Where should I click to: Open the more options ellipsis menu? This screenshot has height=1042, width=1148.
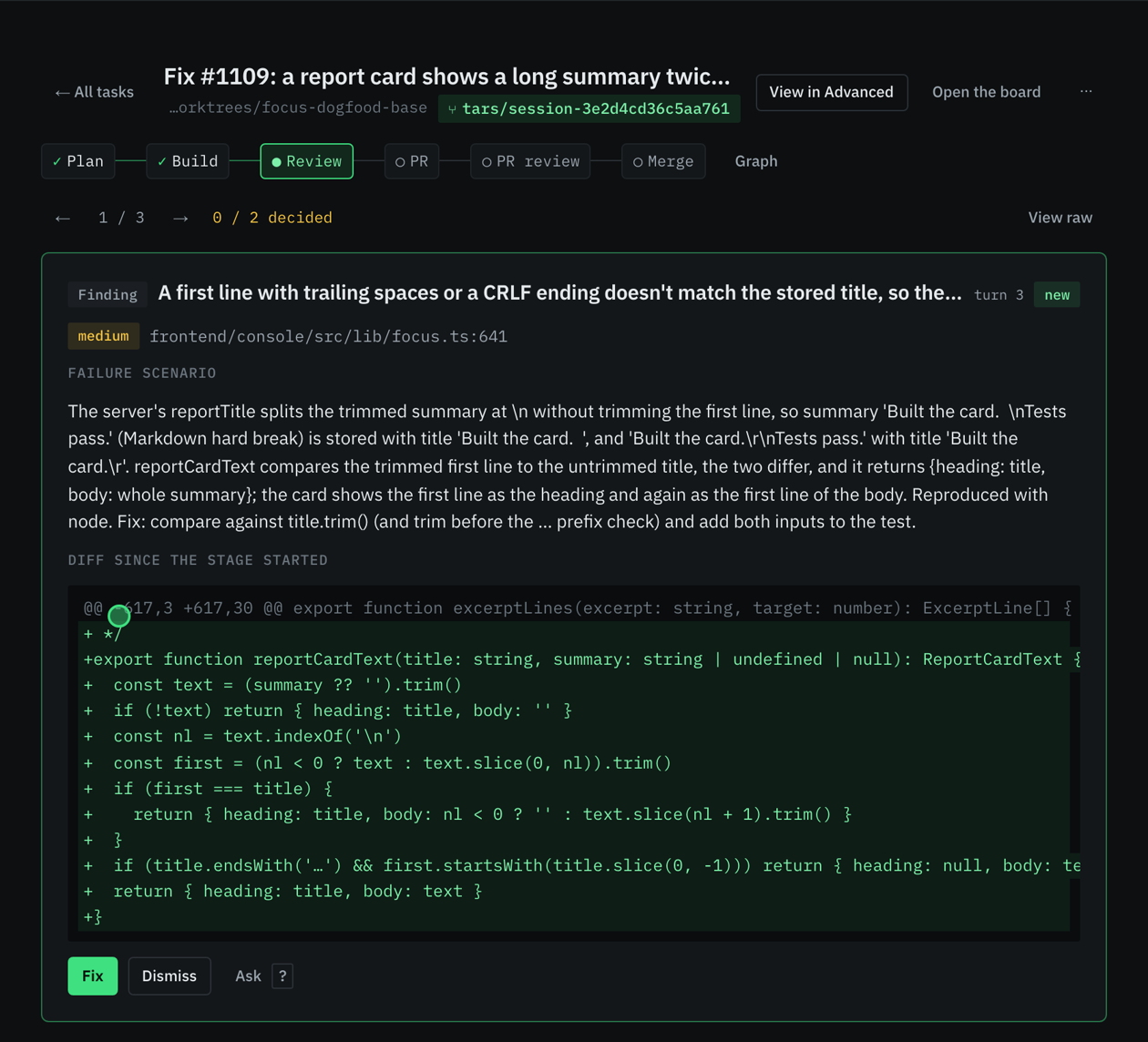click(x=1086, y=91)
